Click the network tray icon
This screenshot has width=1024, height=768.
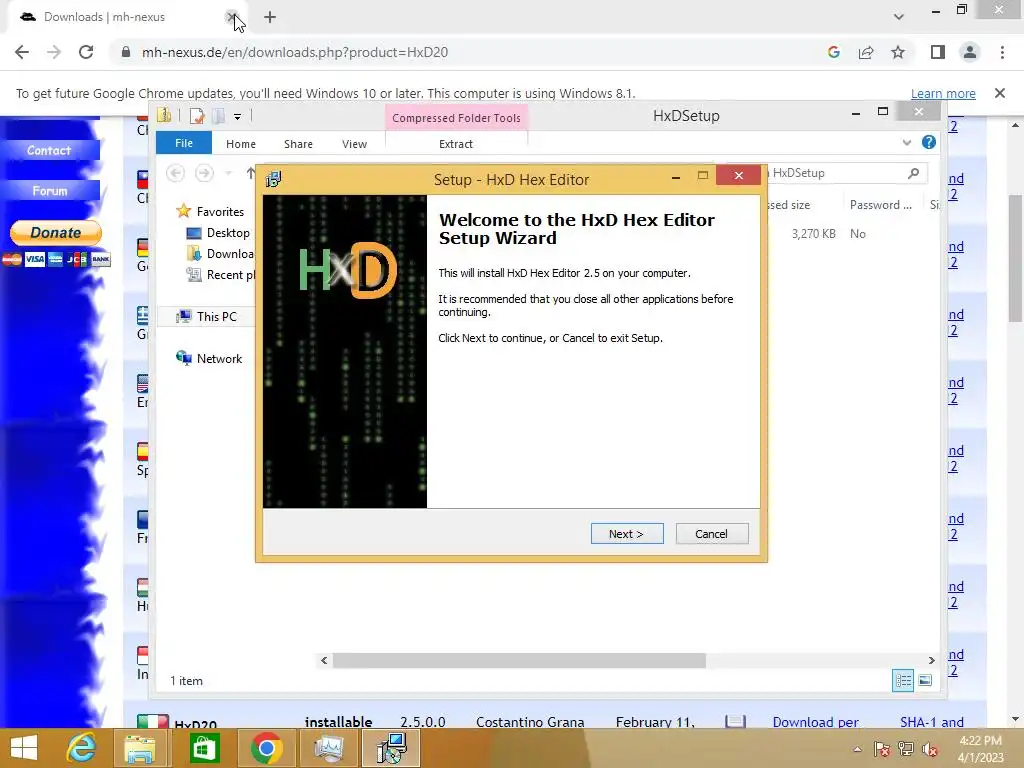click(x=906, y=749)
